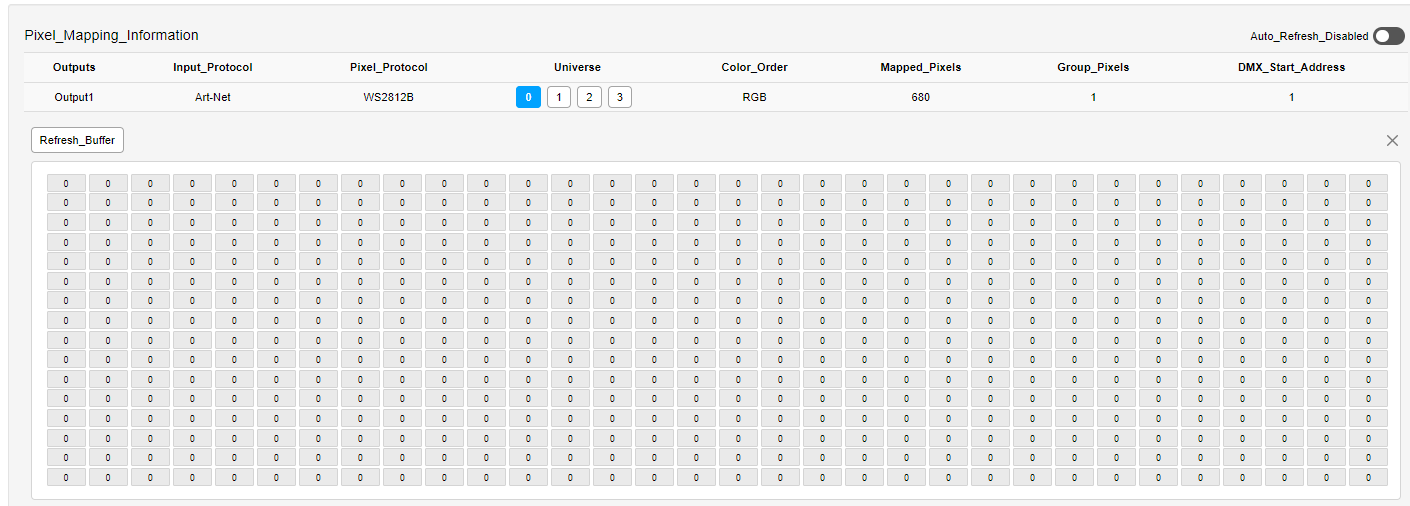Select Universe 3 button
This screenshot has width=1410, height=506.
click(x=620, y=97)
